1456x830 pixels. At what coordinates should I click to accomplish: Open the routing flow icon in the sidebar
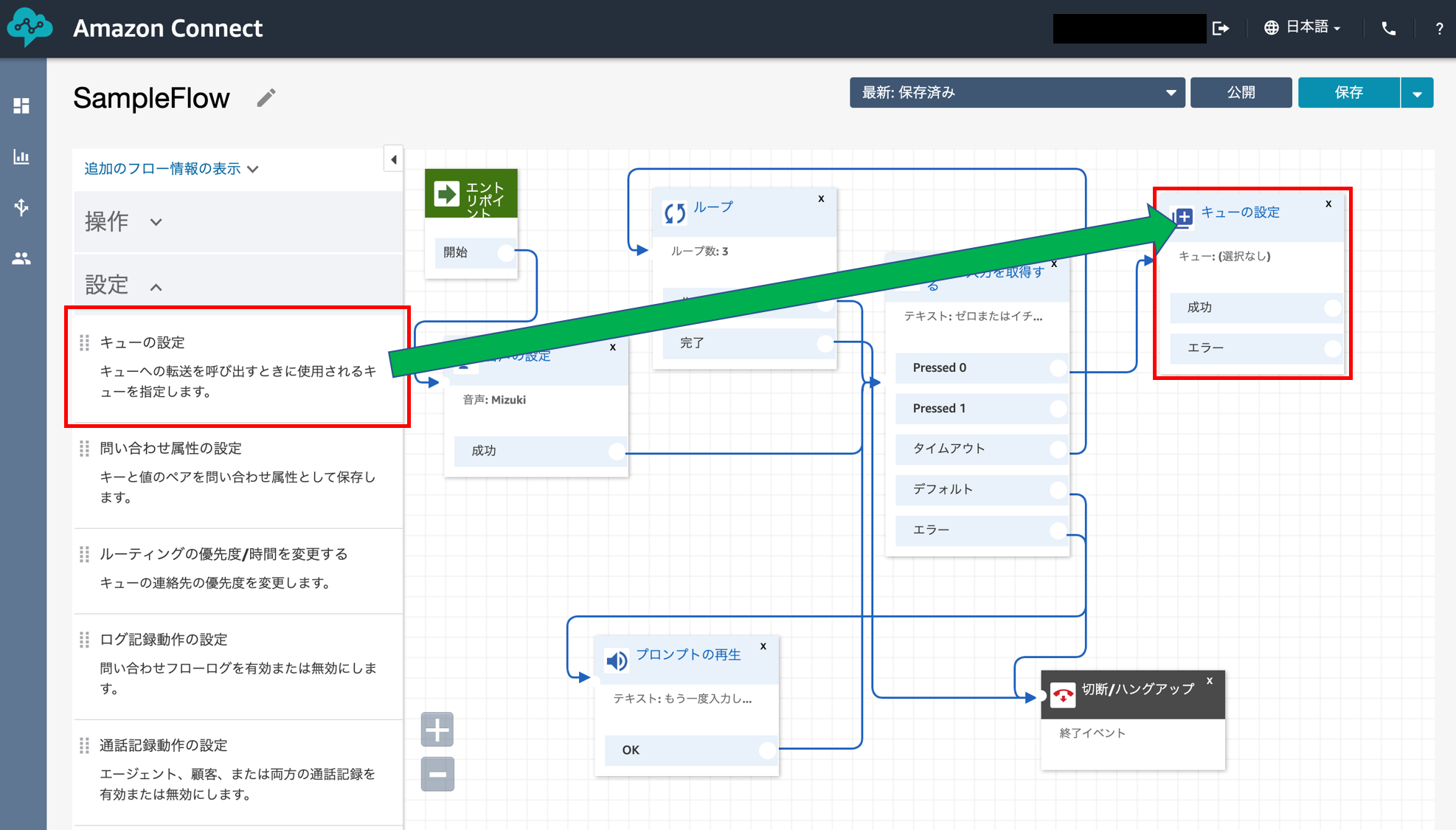(x=21, y=207)
